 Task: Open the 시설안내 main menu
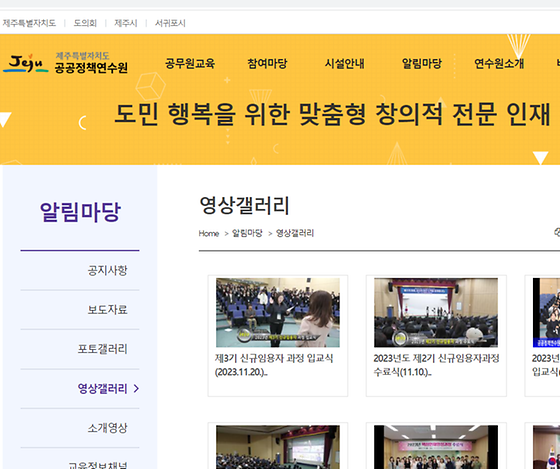pyautogui.click(x=345, y=64)
